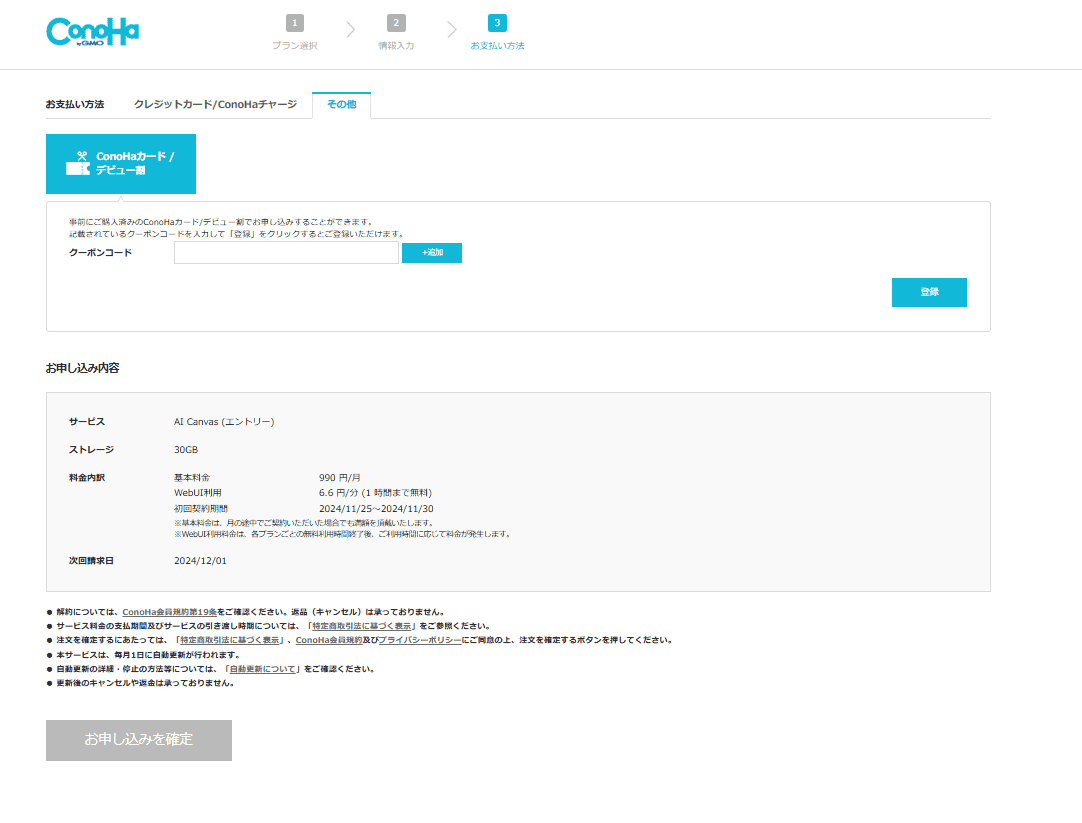This screenshot has height=823, width=1082.
Task: Click the 2024/11/25~2024/11/30 contract period
Action: click(x=376, y=508)
